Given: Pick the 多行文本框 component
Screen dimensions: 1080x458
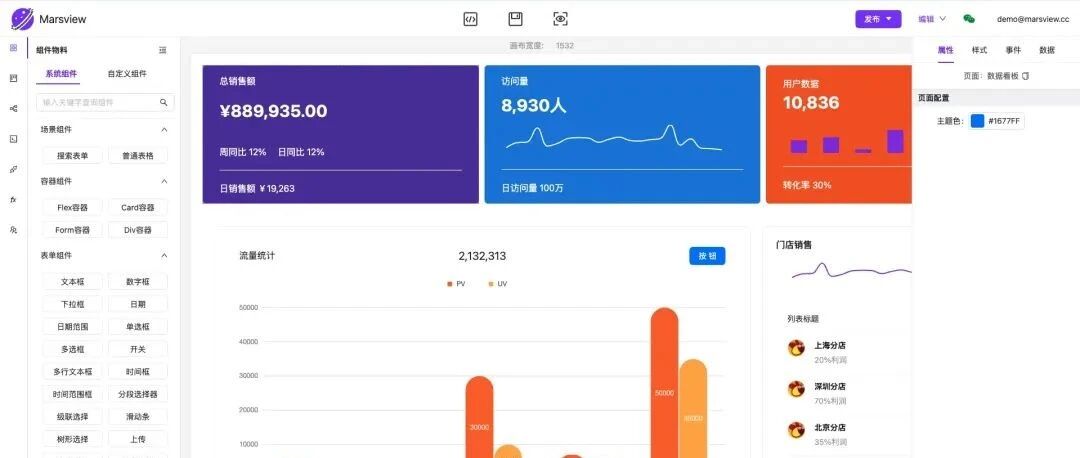Looking at the screenshot, I should (x=72, y=372).
